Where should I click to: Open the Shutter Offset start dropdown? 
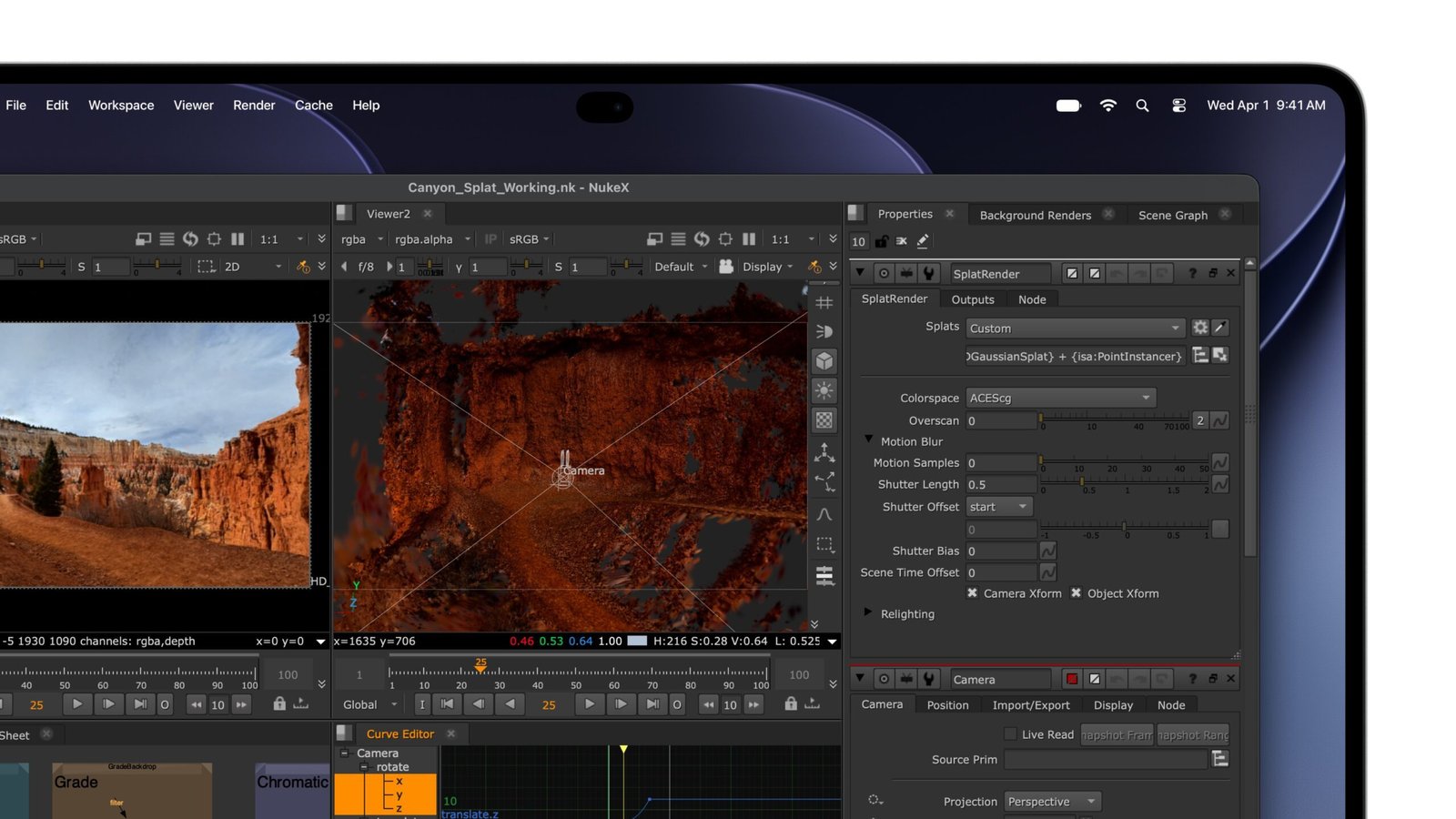[x=999, y=507]
